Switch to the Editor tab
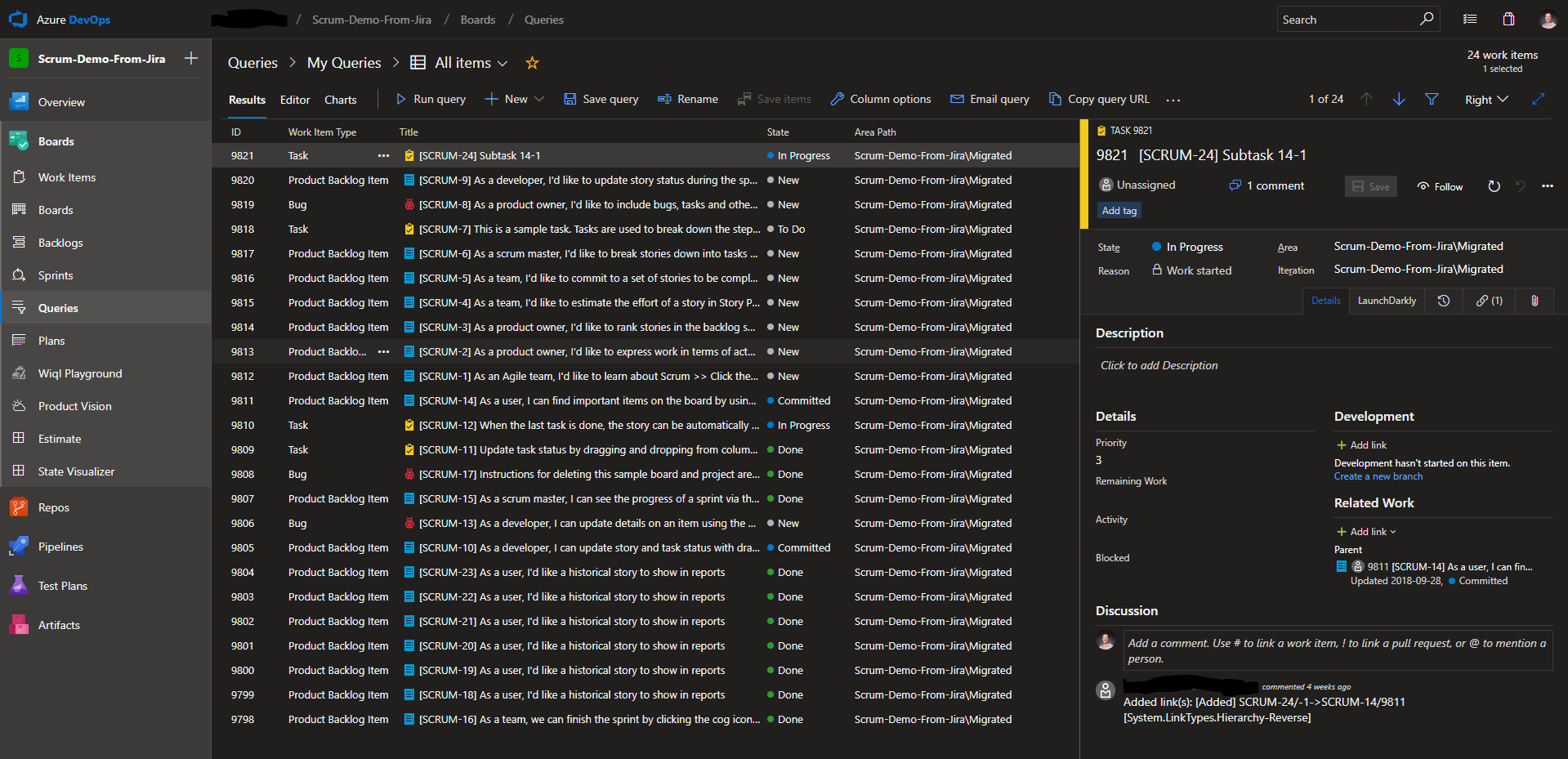1568x759 pixels. 295,100
